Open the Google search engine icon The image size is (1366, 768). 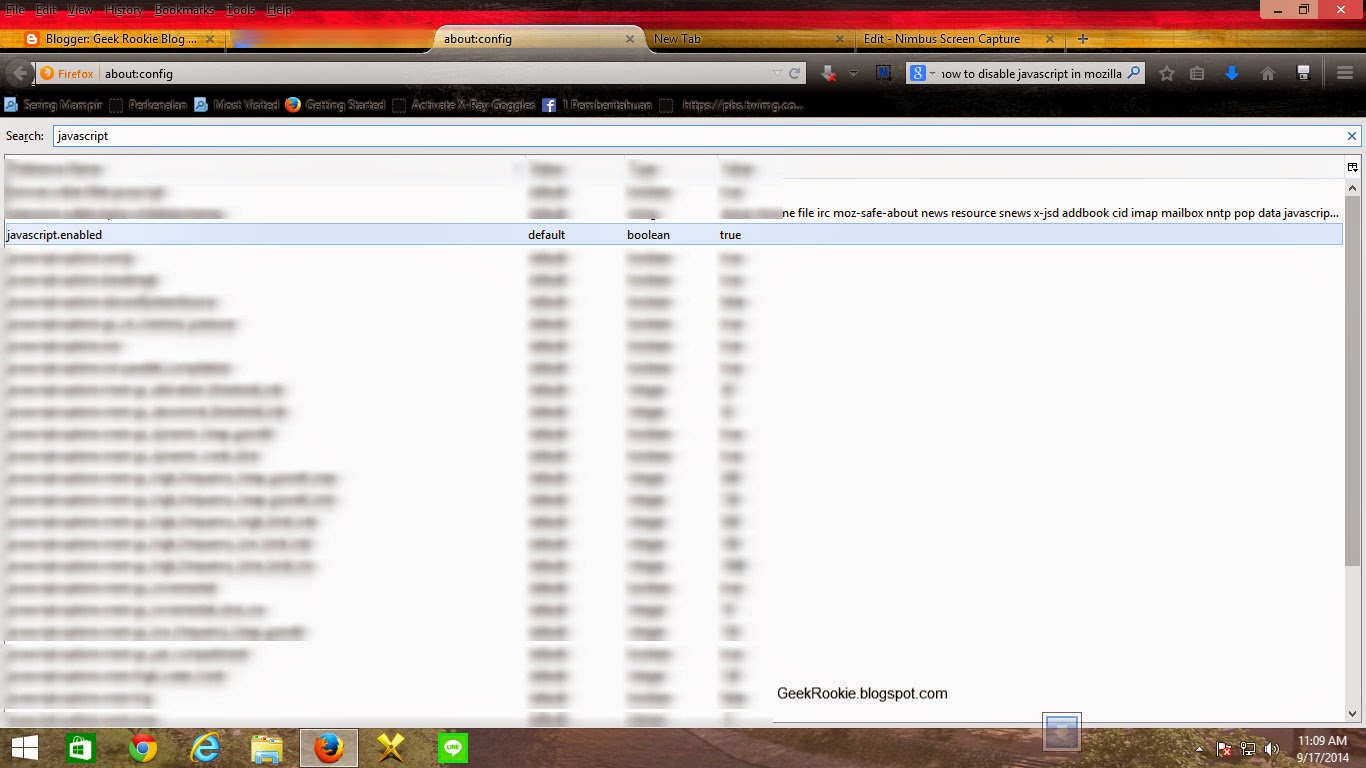[x=916, y=73]
